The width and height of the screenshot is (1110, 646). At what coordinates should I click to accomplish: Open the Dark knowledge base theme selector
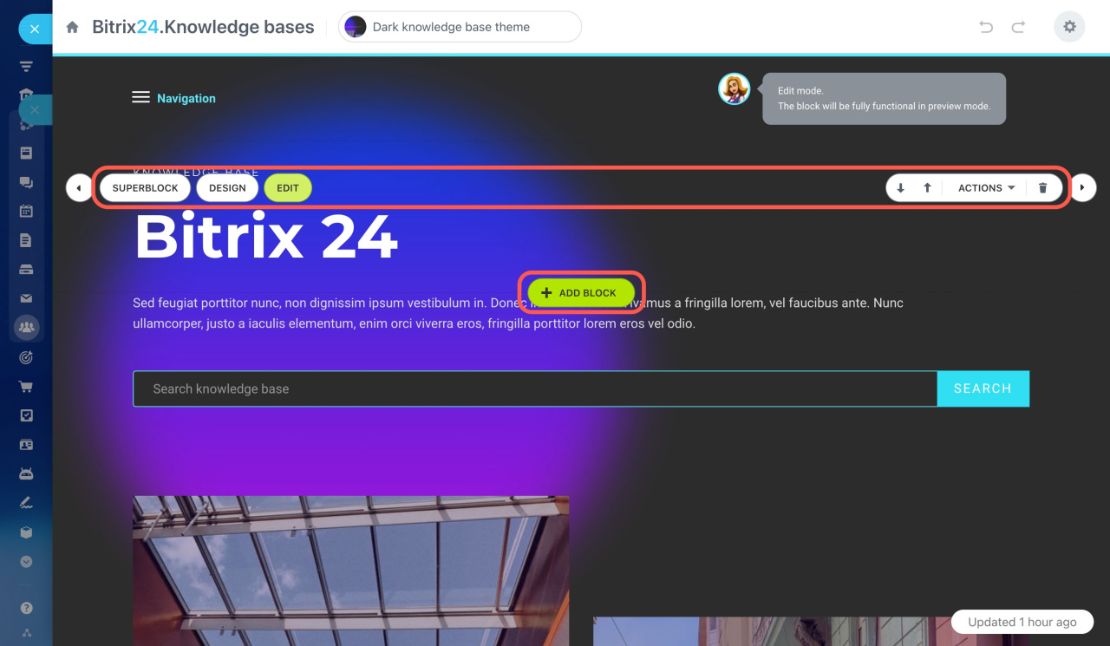(459, 27)
